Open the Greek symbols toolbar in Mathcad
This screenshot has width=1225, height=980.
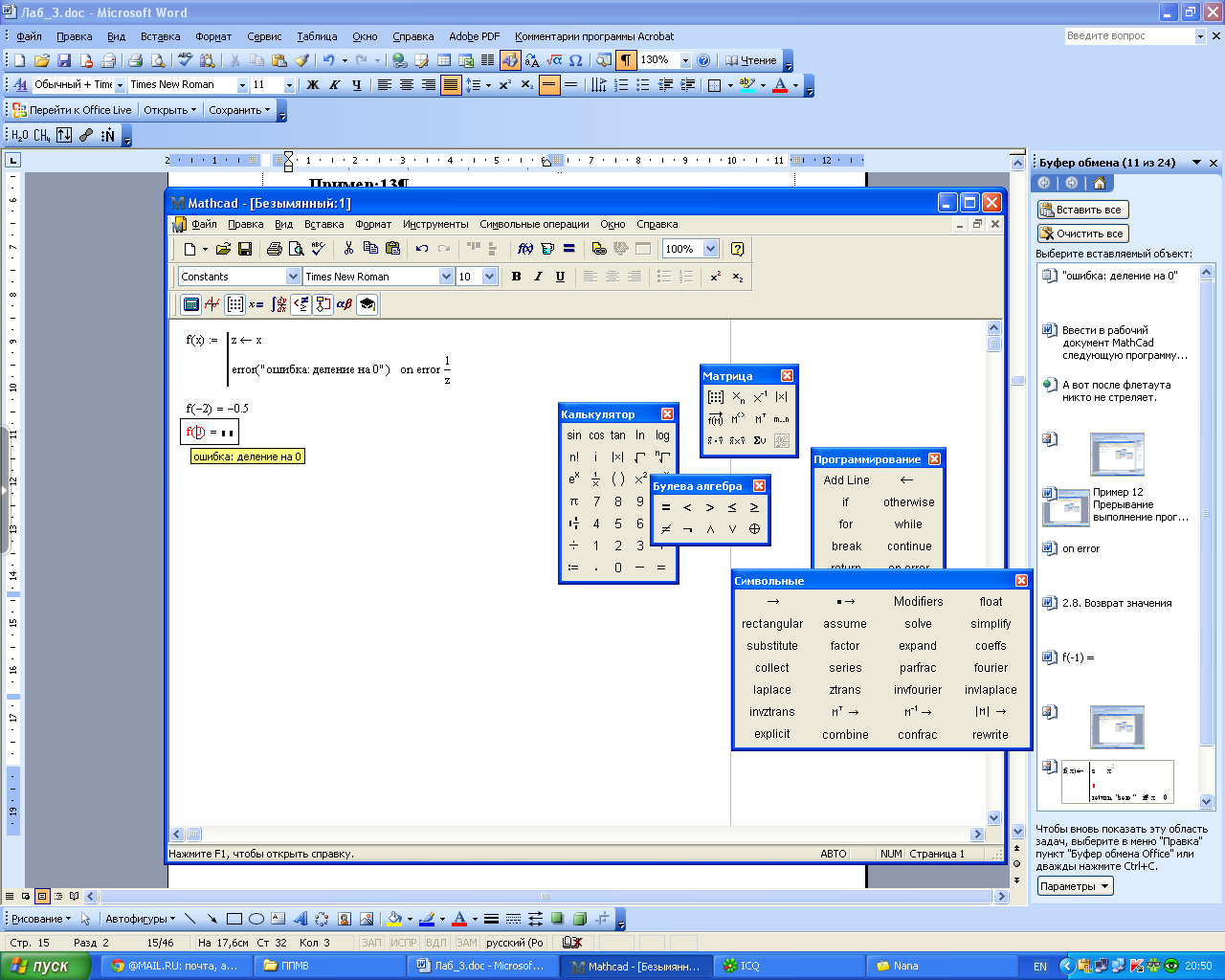click(x=345, y=304)
